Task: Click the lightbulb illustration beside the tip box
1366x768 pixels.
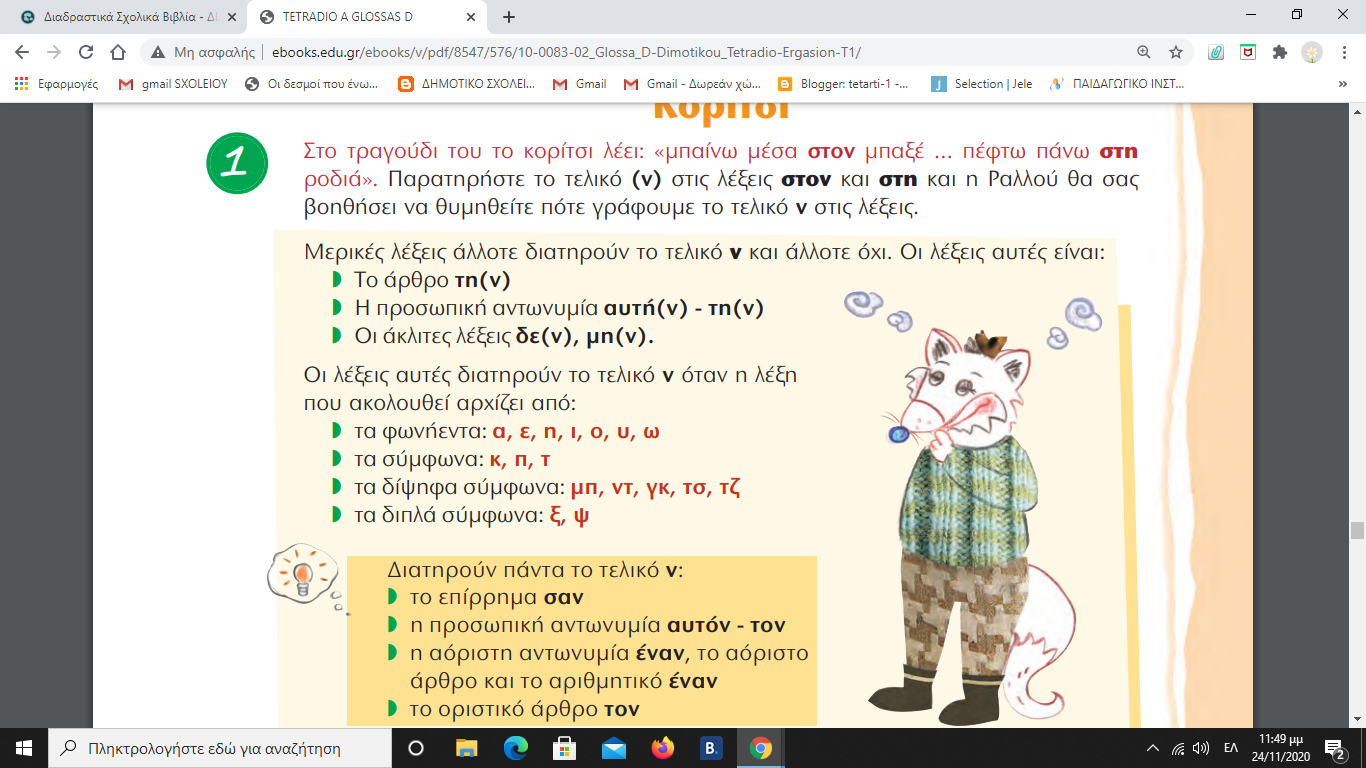Action: 301,573
